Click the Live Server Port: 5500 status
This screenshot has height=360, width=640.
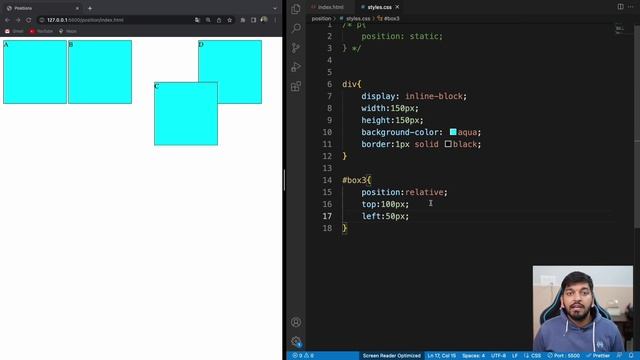click(563, 356)
